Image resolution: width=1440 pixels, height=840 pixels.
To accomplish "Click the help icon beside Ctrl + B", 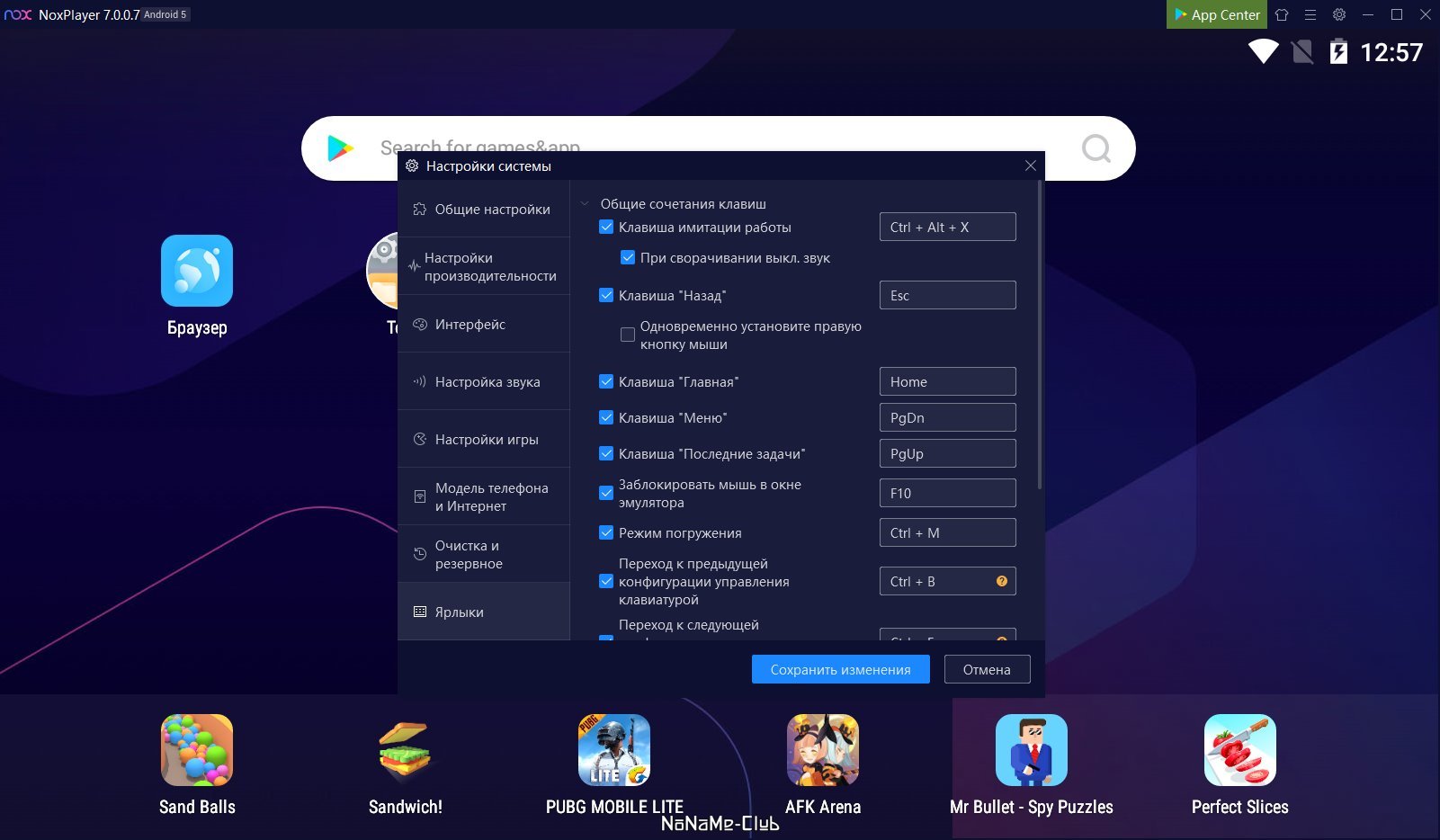I will [1002, 581].
